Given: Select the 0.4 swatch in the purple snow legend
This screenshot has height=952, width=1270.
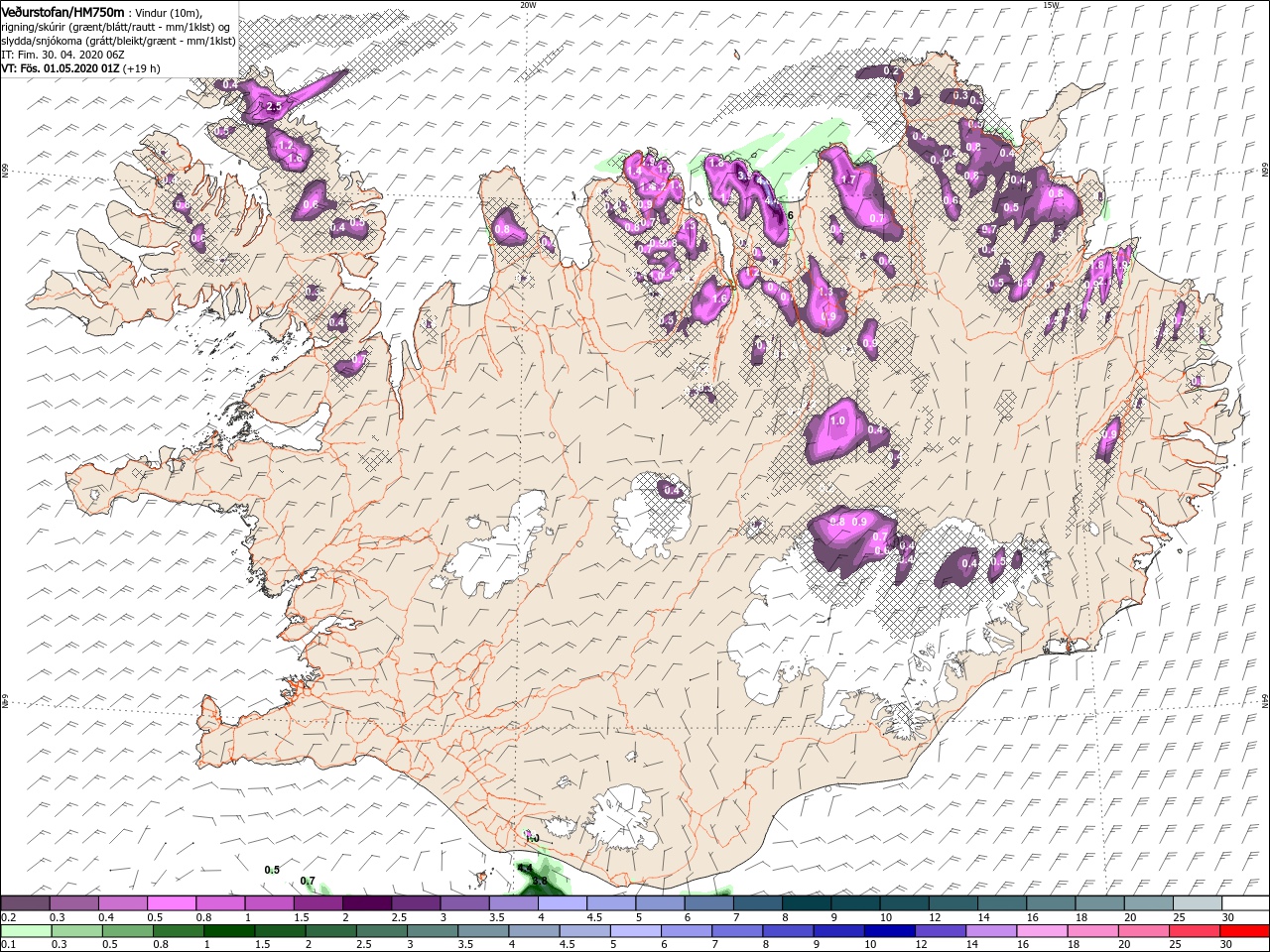Looking at the screenshot, I should point(122,903).
